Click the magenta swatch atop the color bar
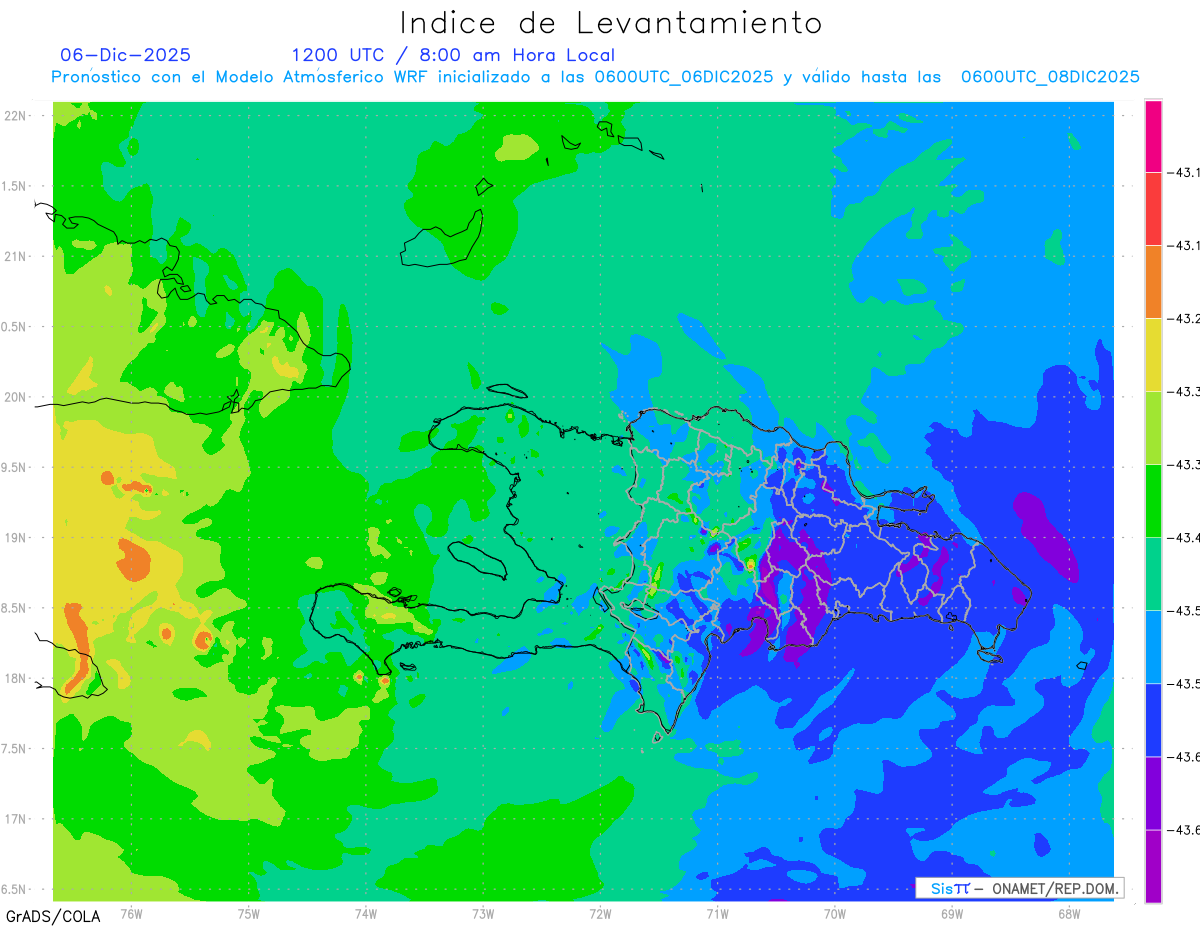Image resolution: width=1200 pixels, height=927 pixels. click(x=1153, y=136)
